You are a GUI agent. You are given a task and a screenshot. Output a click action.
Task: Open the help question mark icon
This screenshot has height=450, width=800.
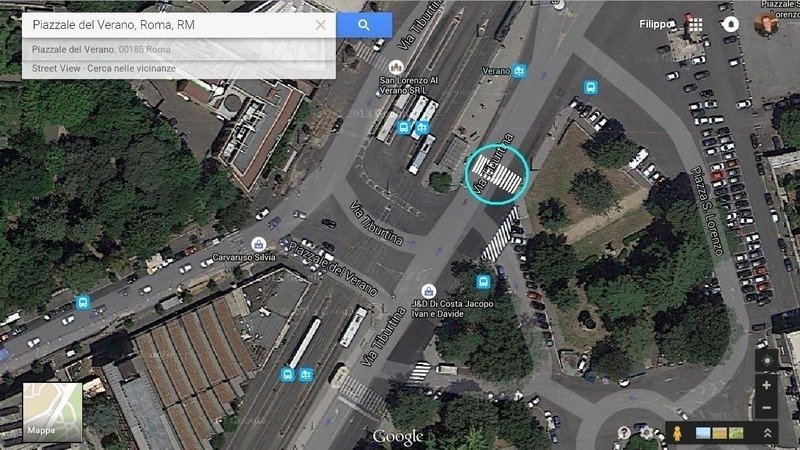[624, 433]
